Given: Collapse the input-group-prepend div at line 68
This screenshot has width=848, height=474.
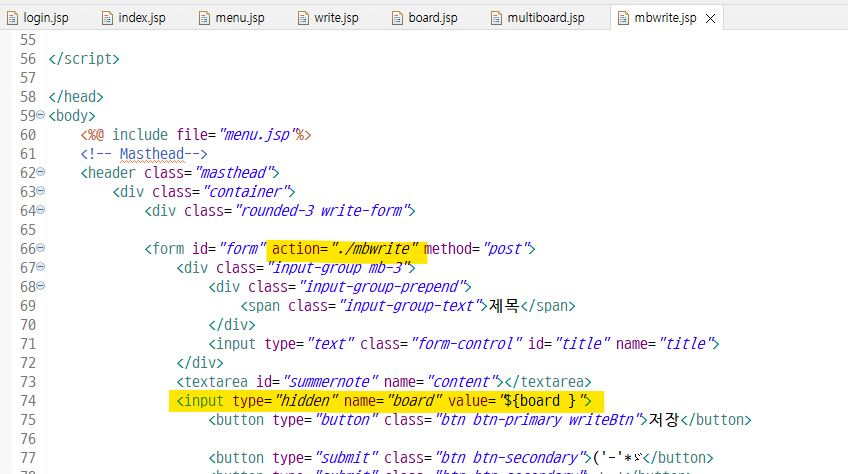Looking at the screenshot, I should click(41, 286).
